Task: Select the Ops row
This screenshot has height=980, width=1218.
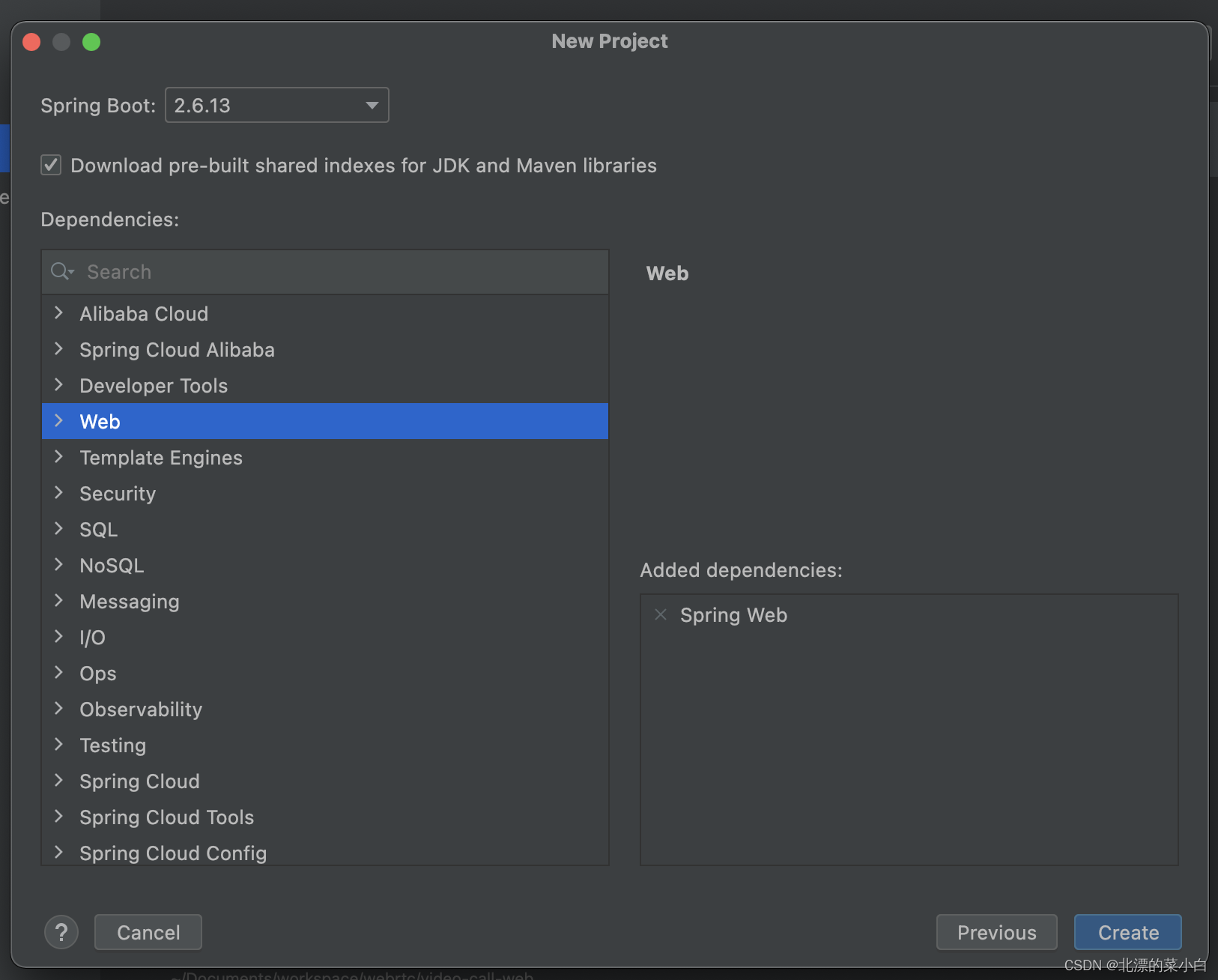Action: (x=325, y=673)
